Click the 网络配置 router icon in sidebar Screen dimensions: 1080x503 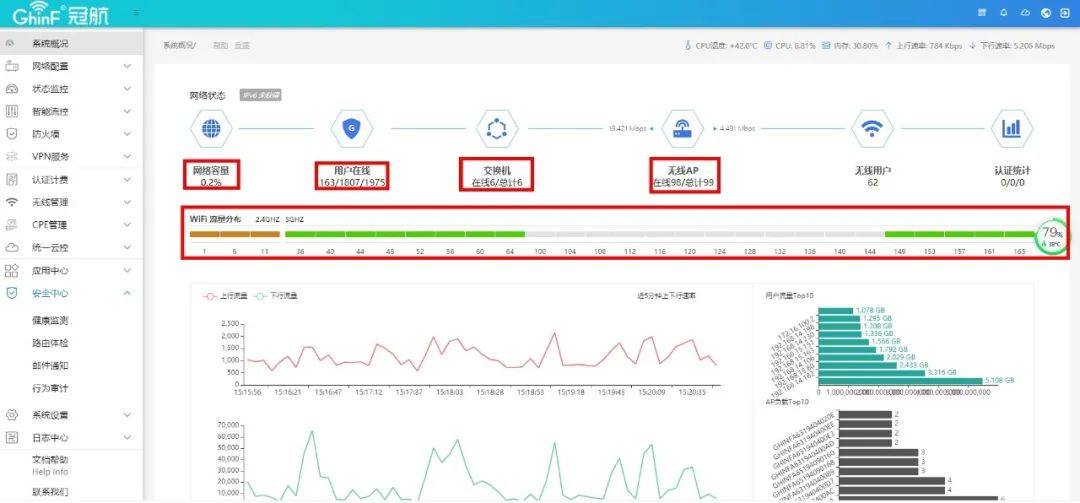pyautogui.click(x=11, y=66)
